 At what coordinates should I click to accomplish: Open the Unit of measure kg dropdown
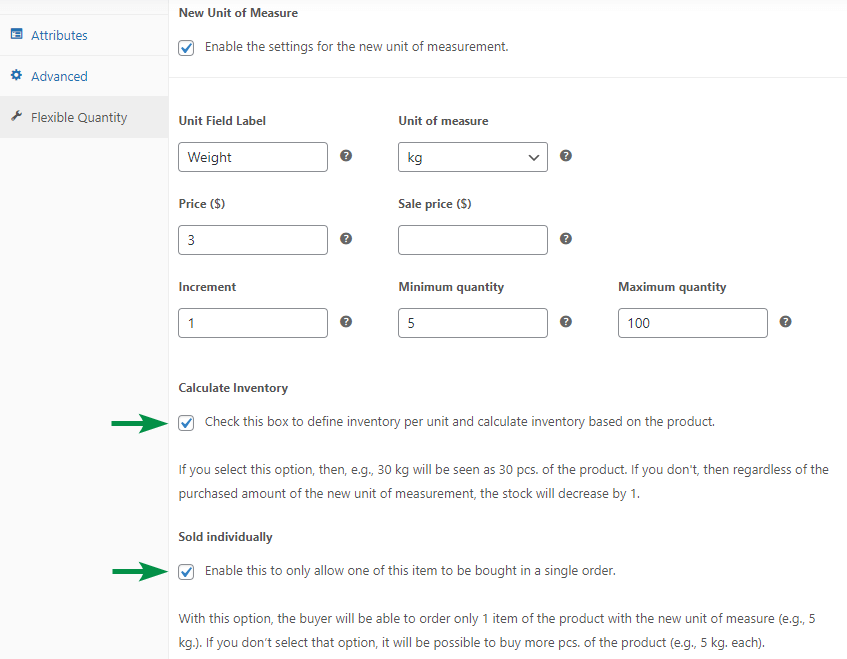pyautogui.click(x=473, y=157)
